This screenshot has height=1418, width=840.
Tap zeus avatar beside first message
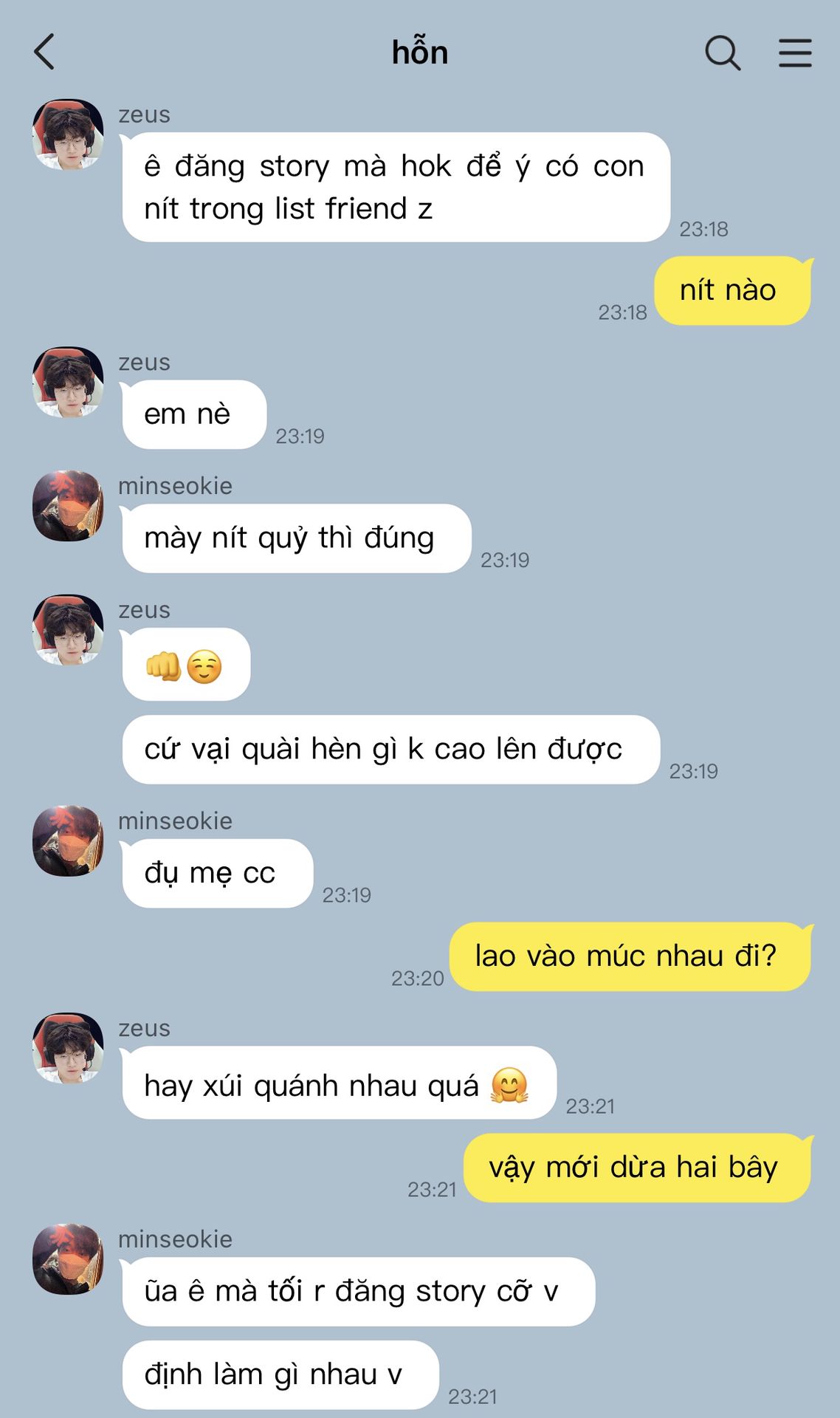click(x=68, y=135)
